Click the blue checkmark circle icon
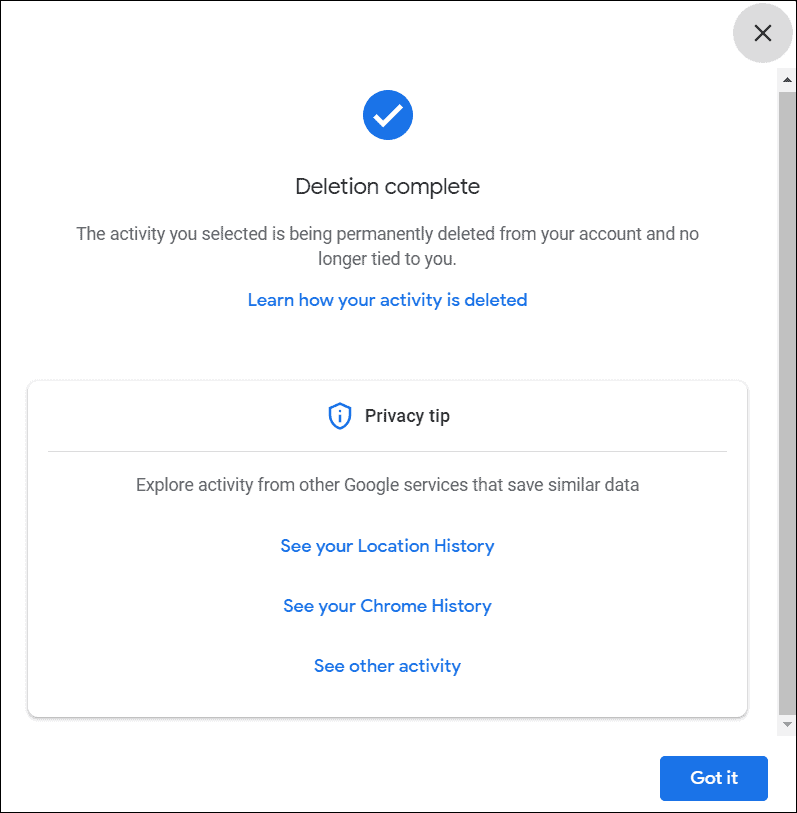The height and width of the screenshot is (813, 797). pos(388,115)
